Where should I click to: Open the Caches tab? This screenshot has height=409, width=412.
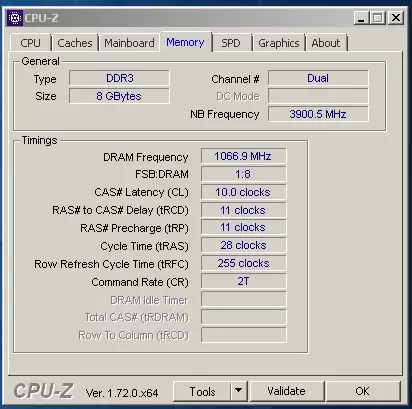pos(75,43)
